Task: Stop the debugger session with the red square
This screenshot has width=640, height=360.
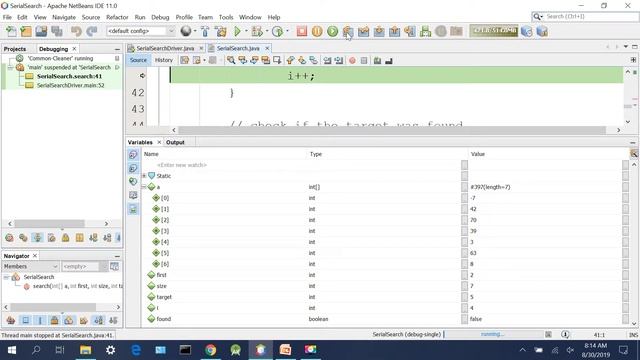Action: [302, 31]
